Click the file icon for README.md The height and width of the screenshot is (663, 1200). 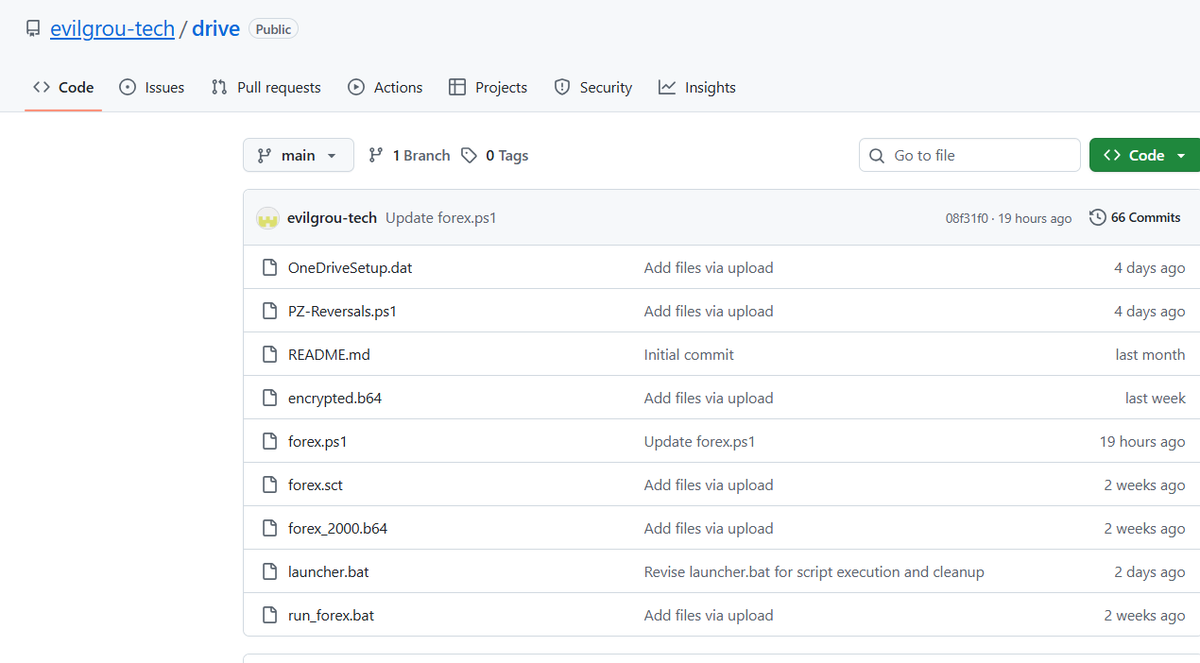click(269, 354)
